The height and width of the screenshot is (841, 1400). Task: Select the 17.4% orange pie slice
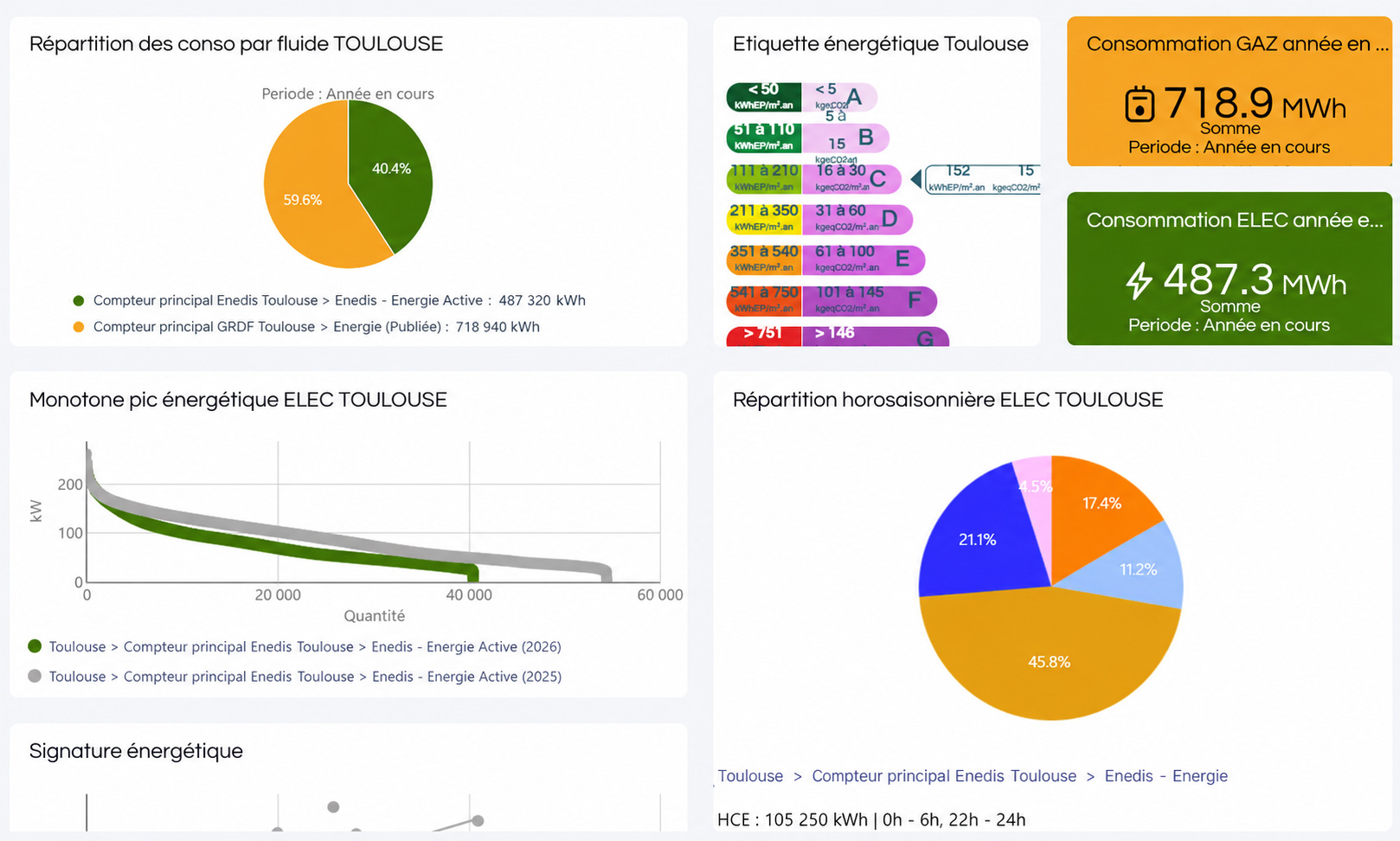[x=1101, y=503]
